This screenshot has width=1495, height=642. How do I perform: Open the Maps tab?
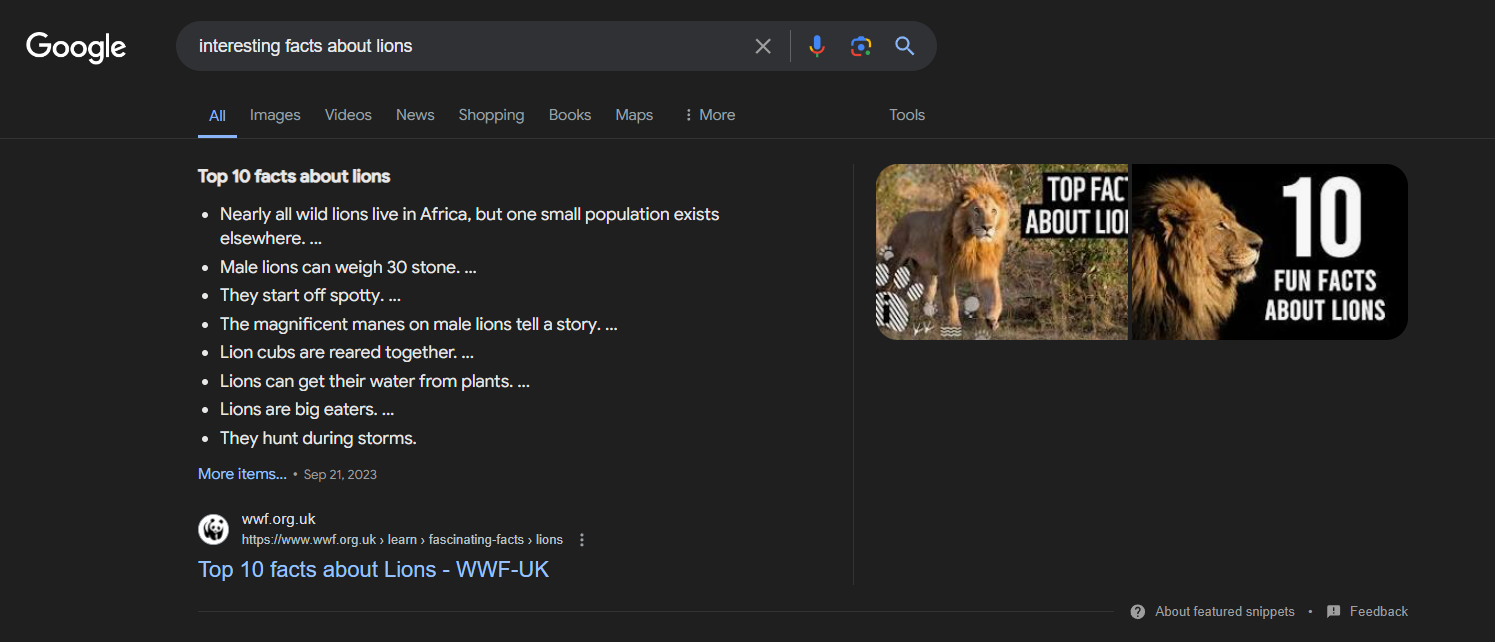(x=634, y=115)
